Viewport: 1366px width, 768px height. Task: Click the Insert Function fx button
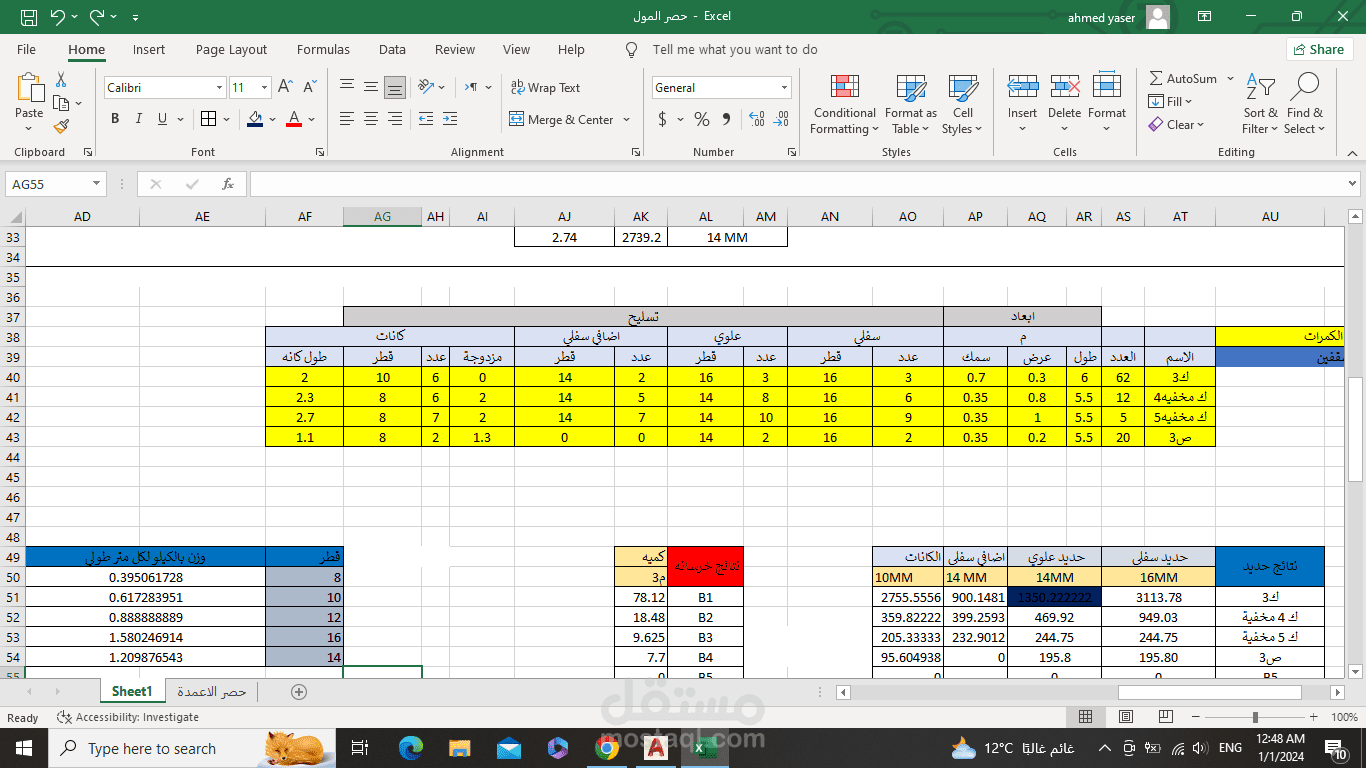click(x=228, y=184)
